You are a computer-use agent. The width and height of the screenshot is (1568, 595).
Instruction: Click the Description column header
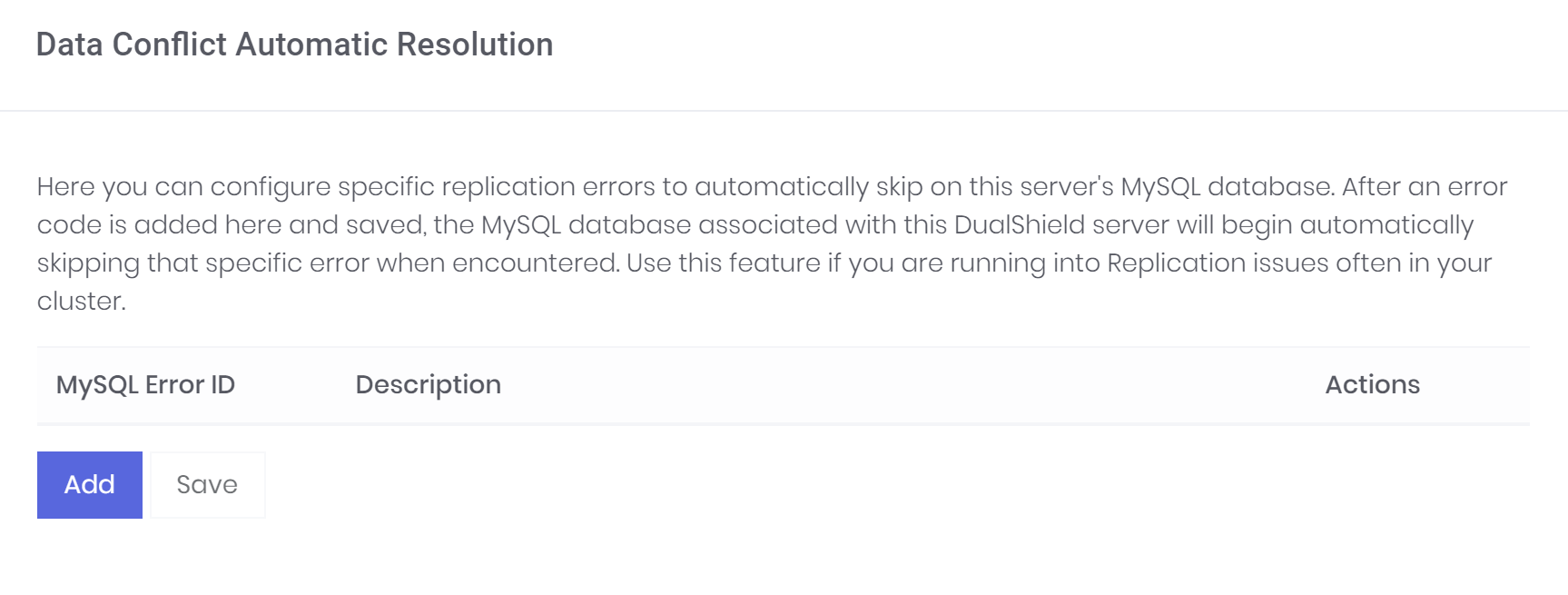click(x=428, y=385)
